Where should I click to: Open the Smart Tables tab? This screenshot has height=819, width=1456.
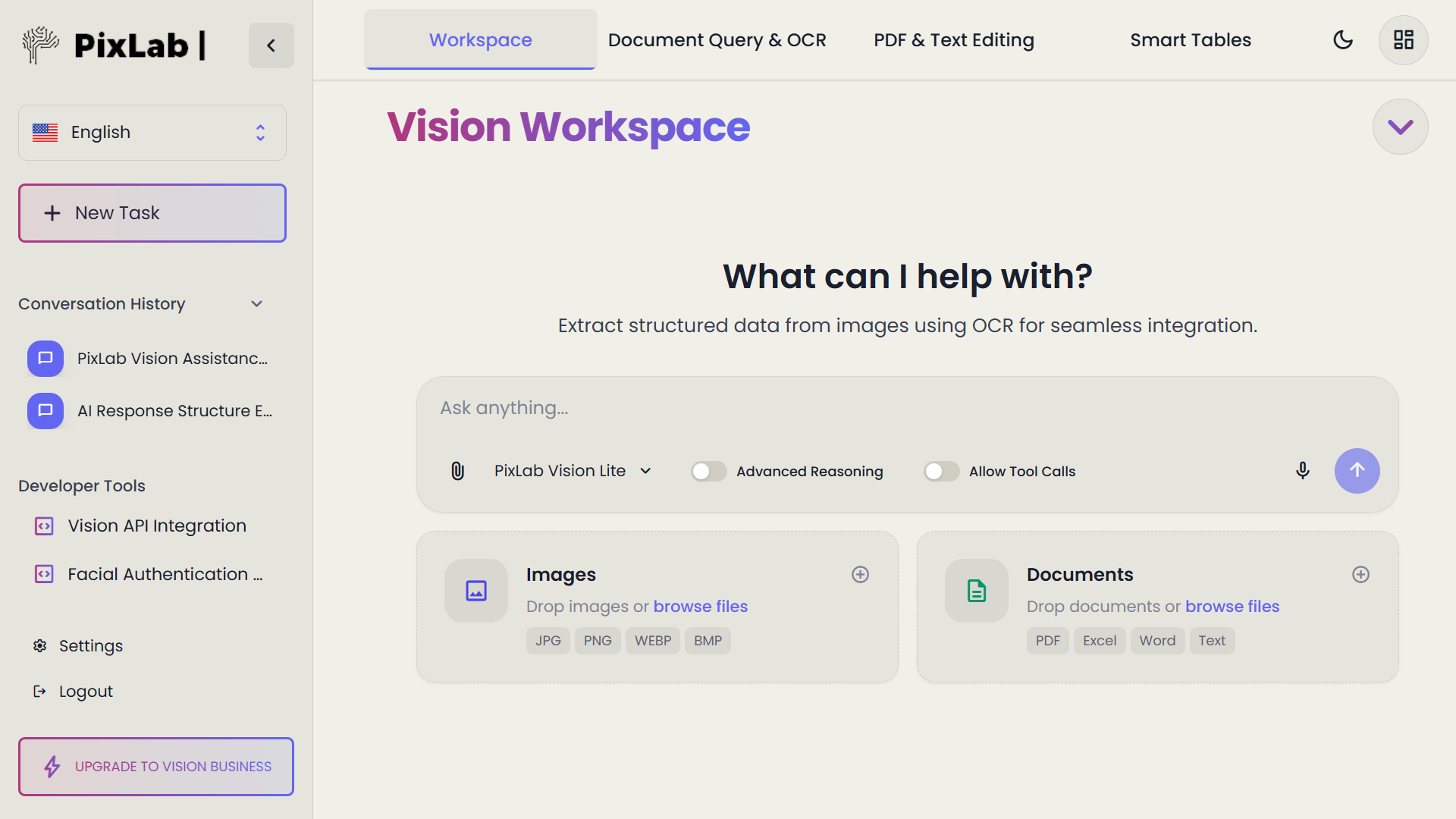point(1190,40)
